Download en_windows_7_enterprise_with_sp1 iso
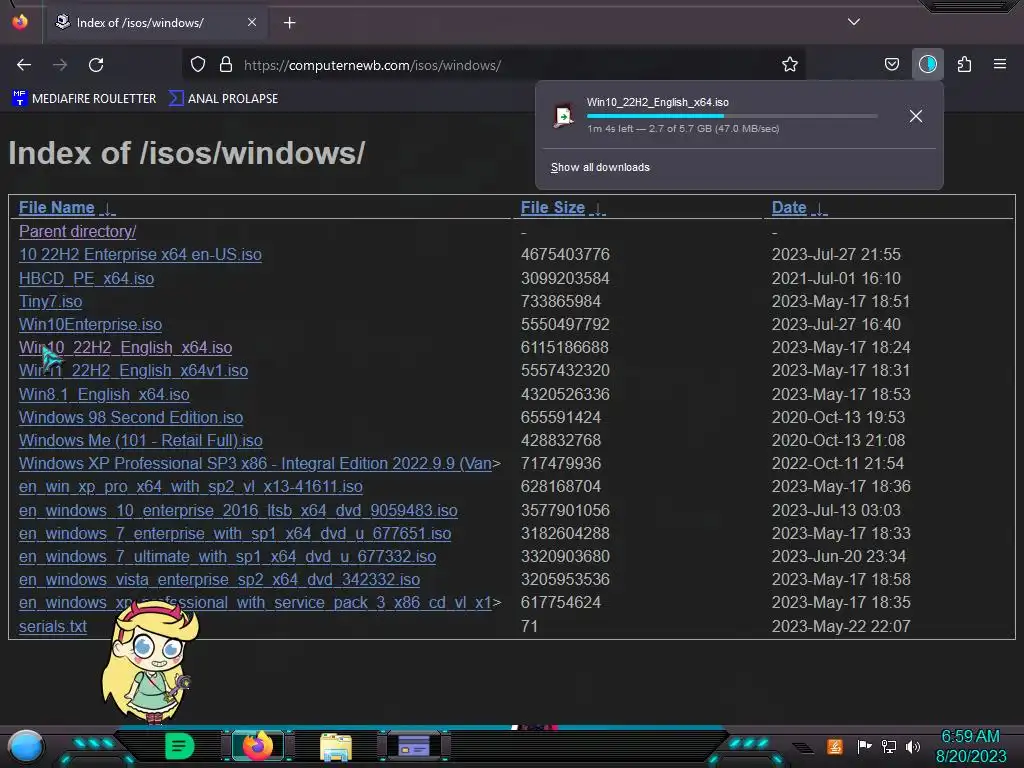The width and height of the screenshot is (1024, 768). 235,534
